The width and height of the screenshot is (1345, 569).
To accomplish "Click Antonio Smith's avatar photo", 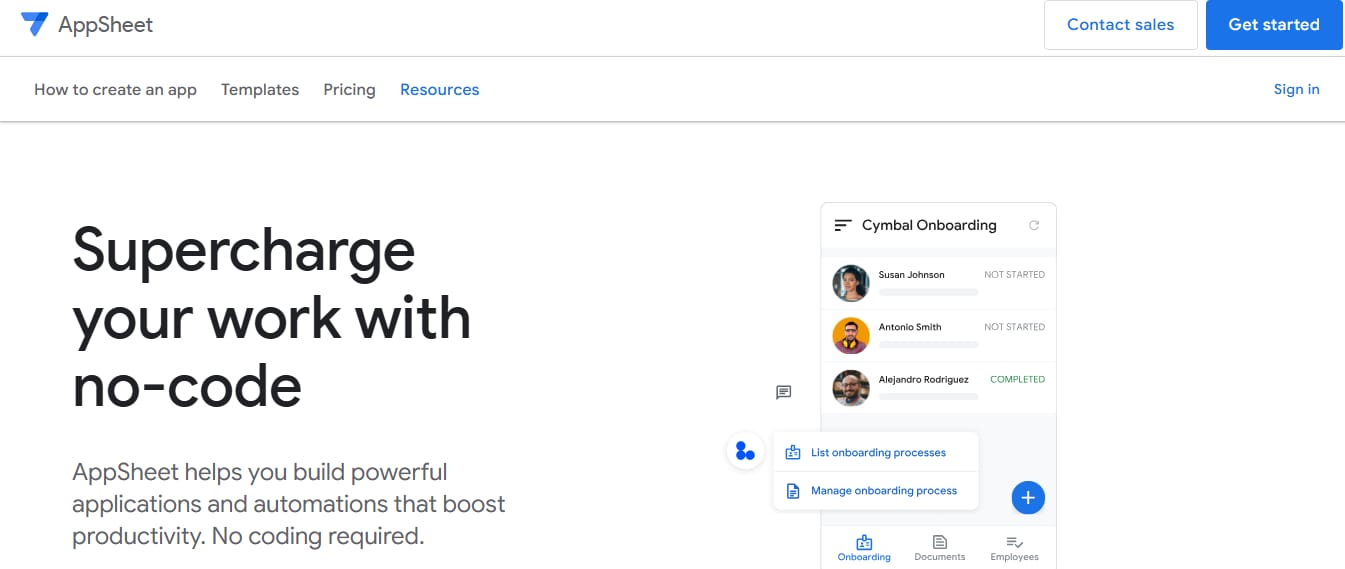I will click(x=851, y=335).
